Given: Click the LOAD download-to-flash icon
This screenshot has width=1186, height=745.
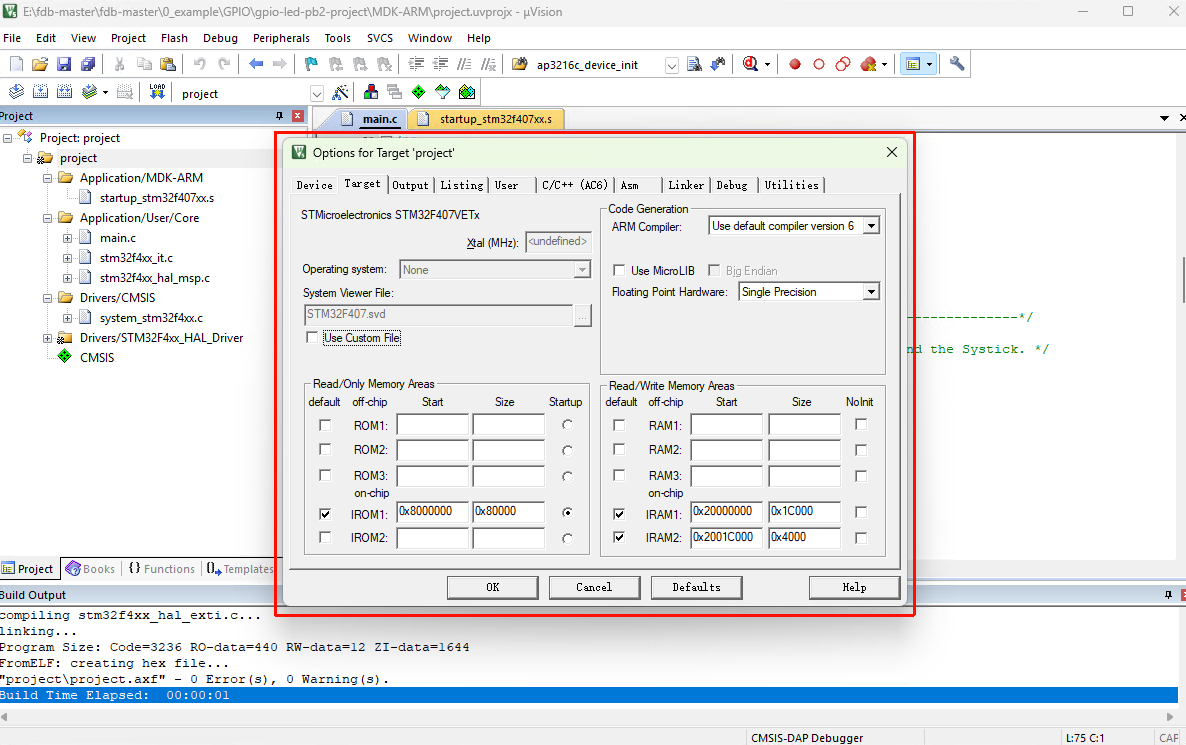Looking at the screenshot, I should point(157,92).
